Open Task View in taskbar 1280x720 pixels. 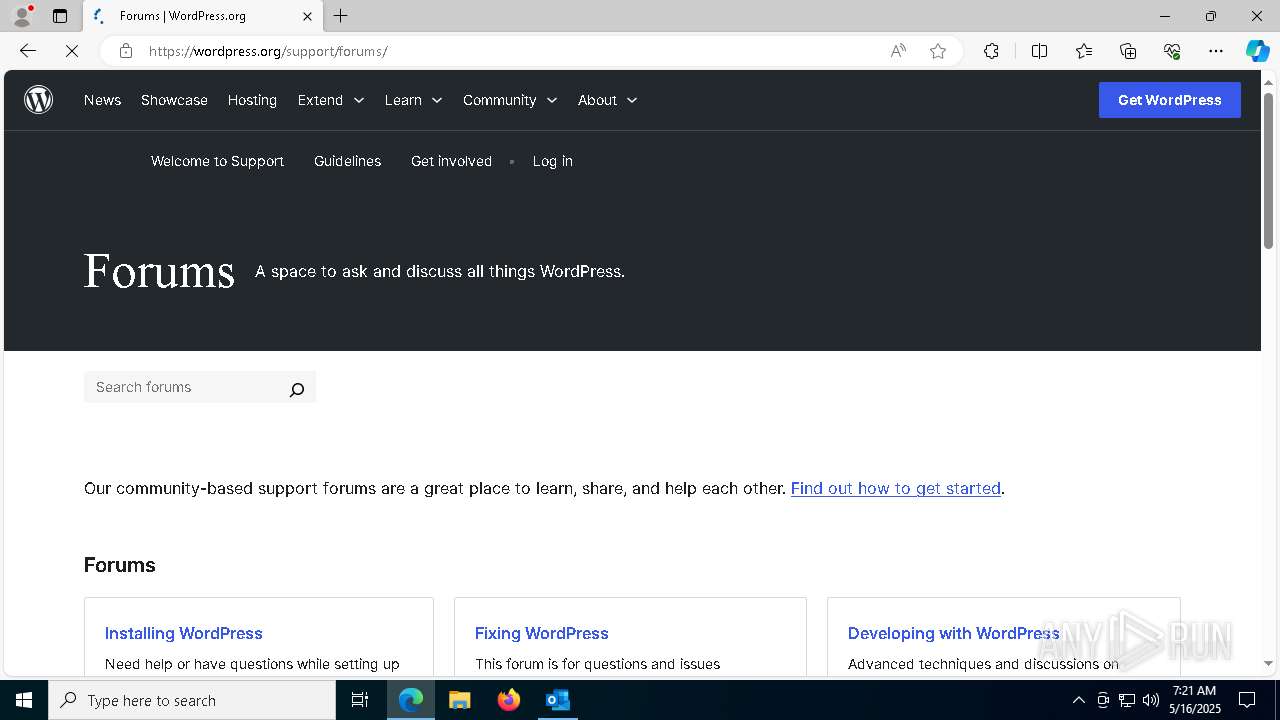(x=360, y=700)
